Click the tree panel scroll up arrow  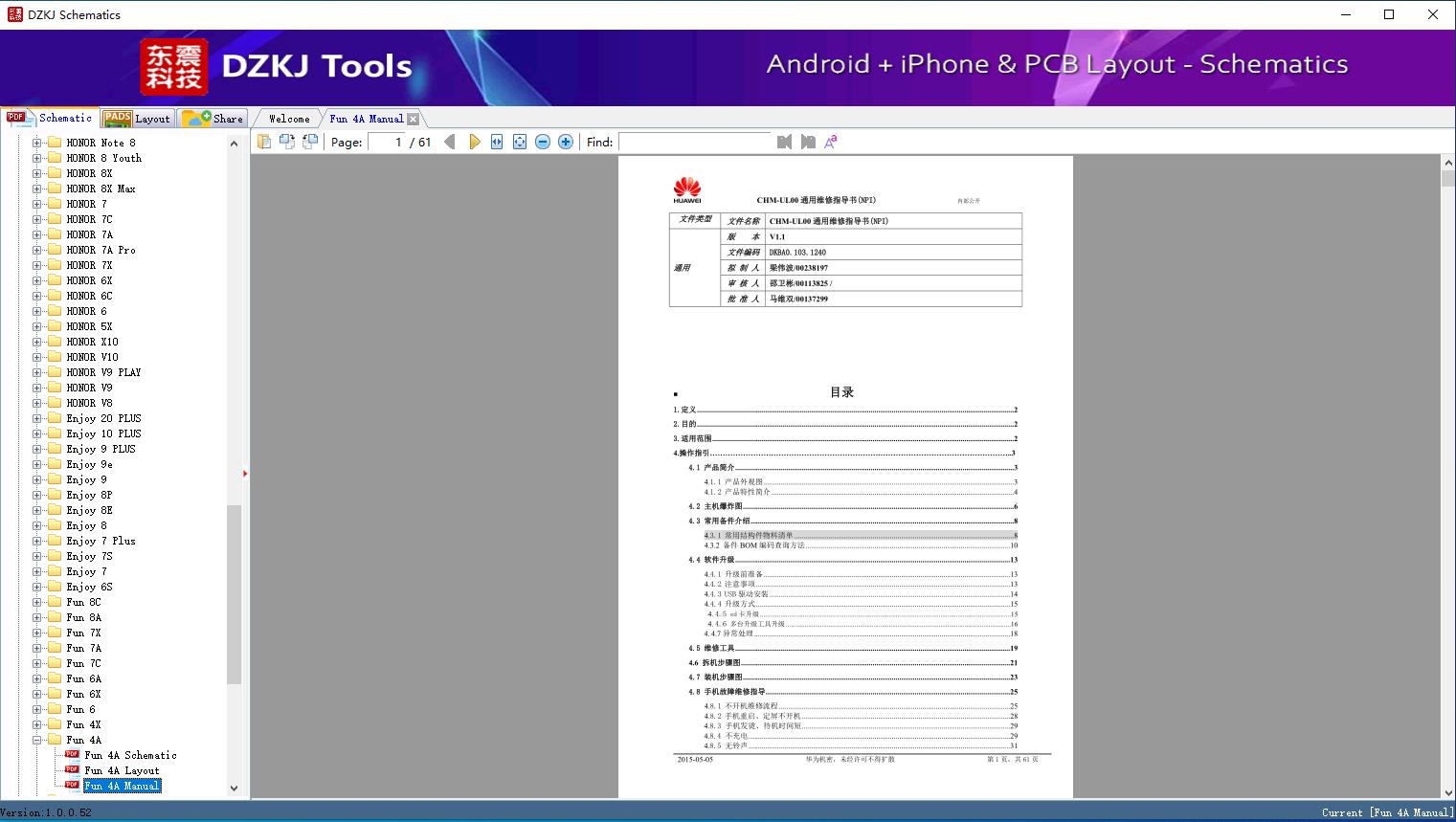point(234,144)
